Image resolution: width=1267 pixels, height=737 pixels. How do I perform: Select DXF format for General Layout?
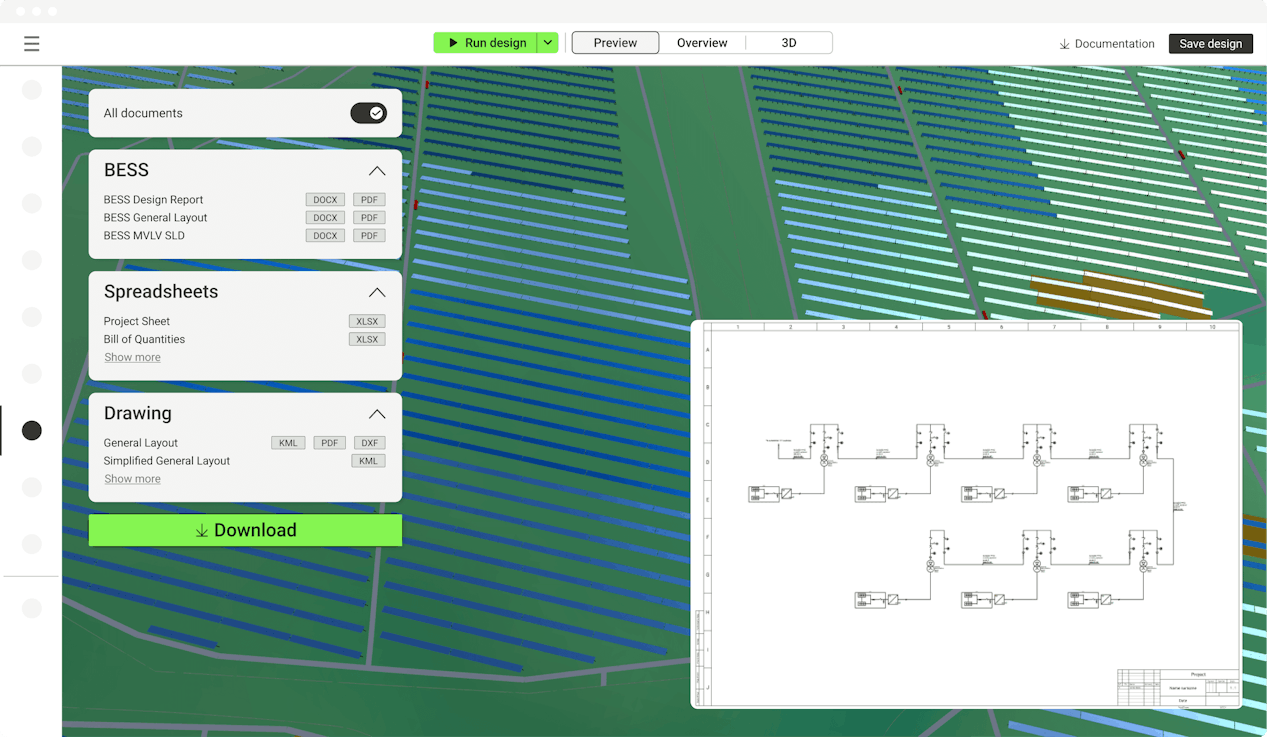tap(369, 443)
